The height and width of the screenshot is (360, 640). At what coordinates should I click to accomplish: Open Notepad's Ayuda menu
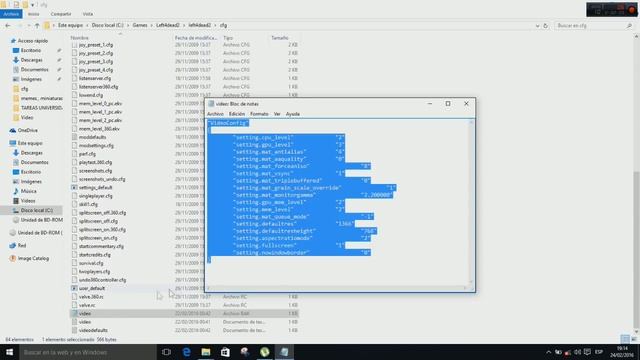click(293, 114)
